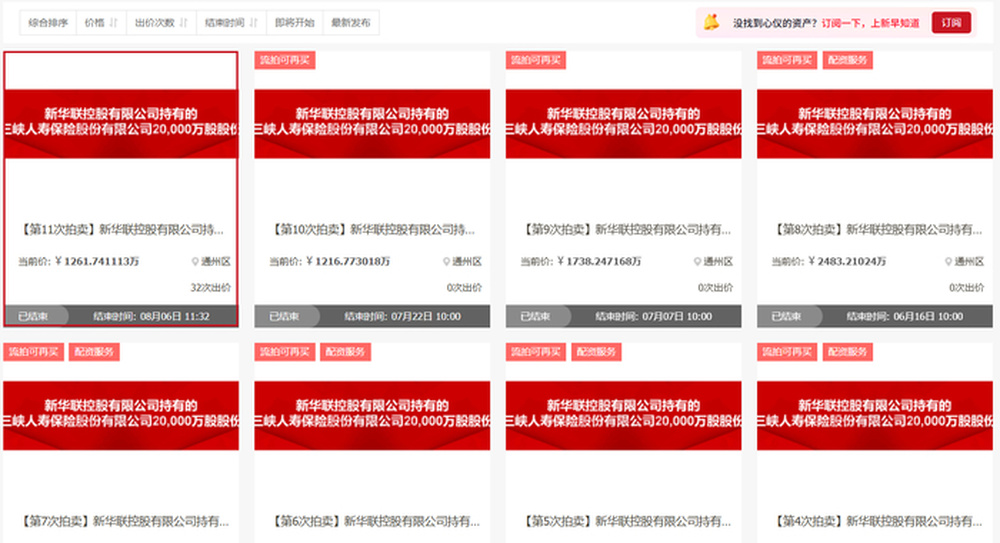1000x543 pixels.
Task: Click 【第6次拍卖】 title link
Action: coord(375,521)
